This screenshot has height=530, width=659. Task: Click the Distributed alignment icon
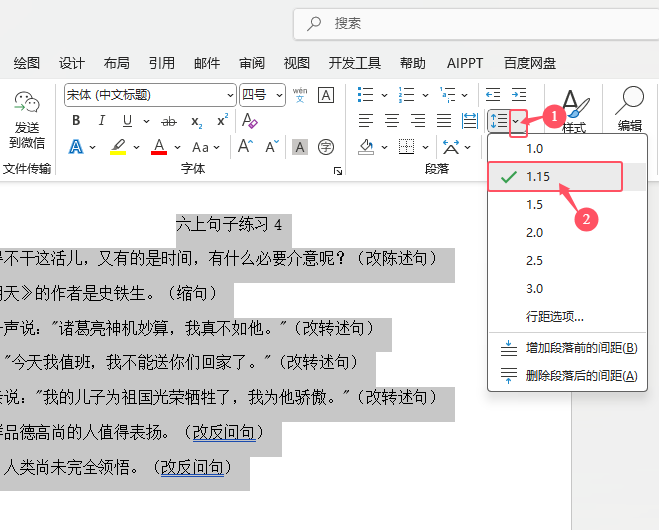pyautogui.click(x=470, y=121)
